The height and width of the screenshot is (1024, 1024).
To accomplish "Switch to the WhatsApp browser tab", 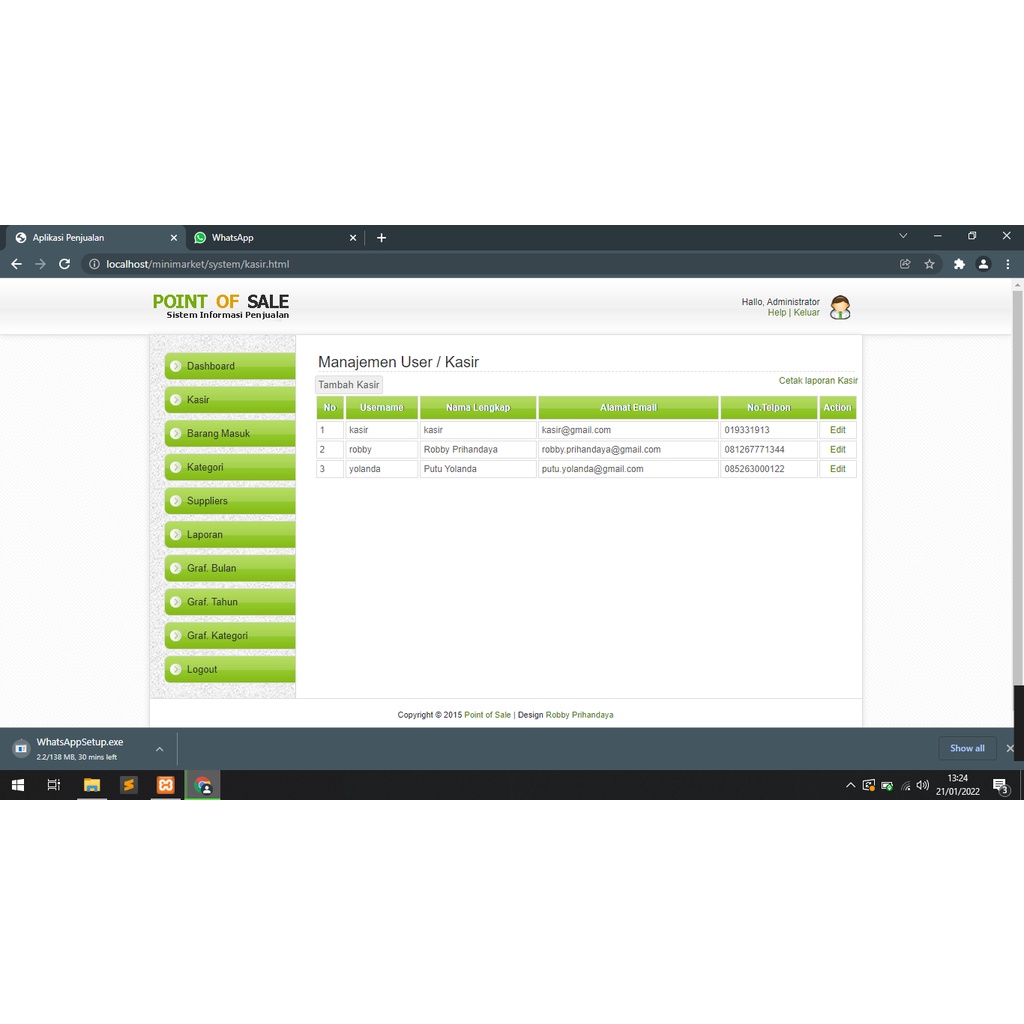I will click(x=274, y=238).
